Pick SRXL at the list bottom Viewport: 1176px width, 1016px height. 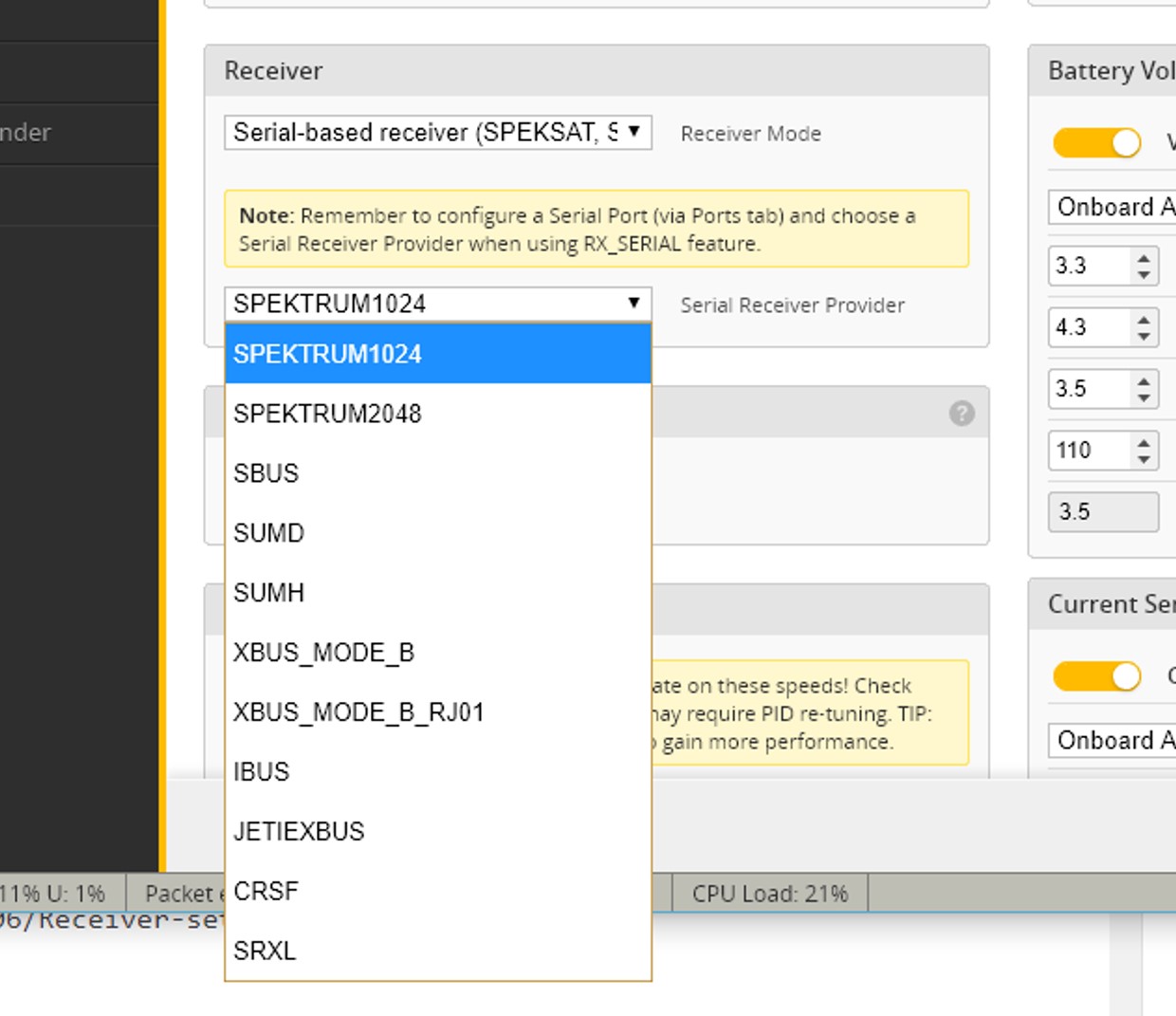tap(437, 951)
